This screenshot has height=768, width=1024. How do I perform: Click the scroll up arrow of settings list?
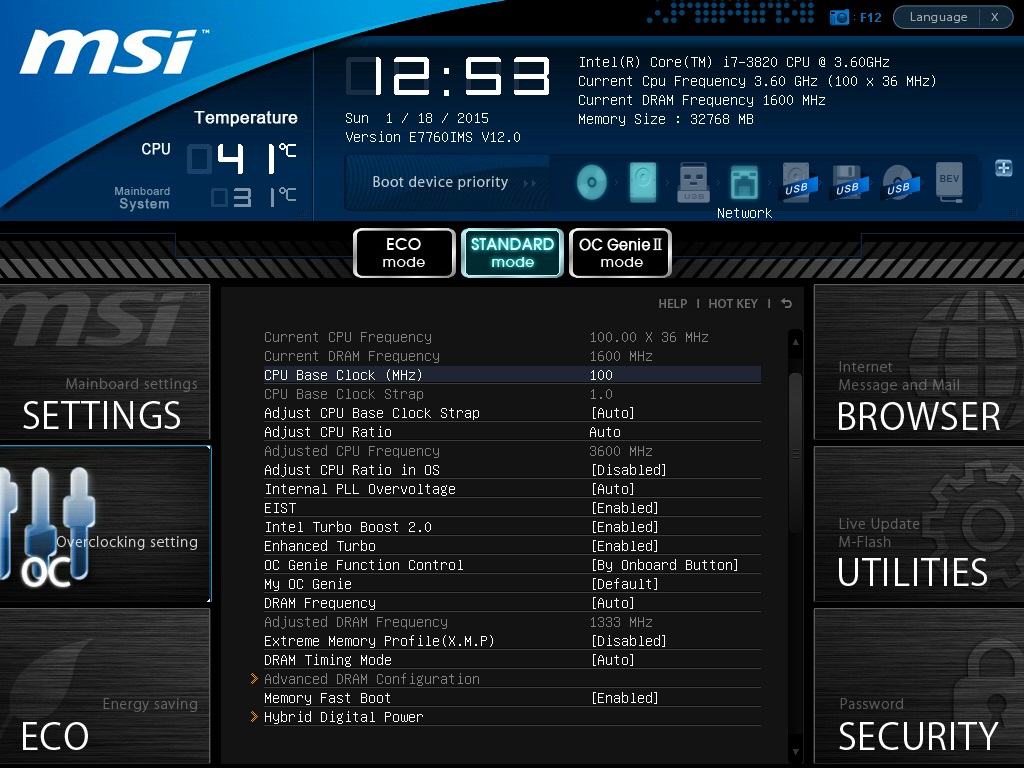[x=795, y=342]
